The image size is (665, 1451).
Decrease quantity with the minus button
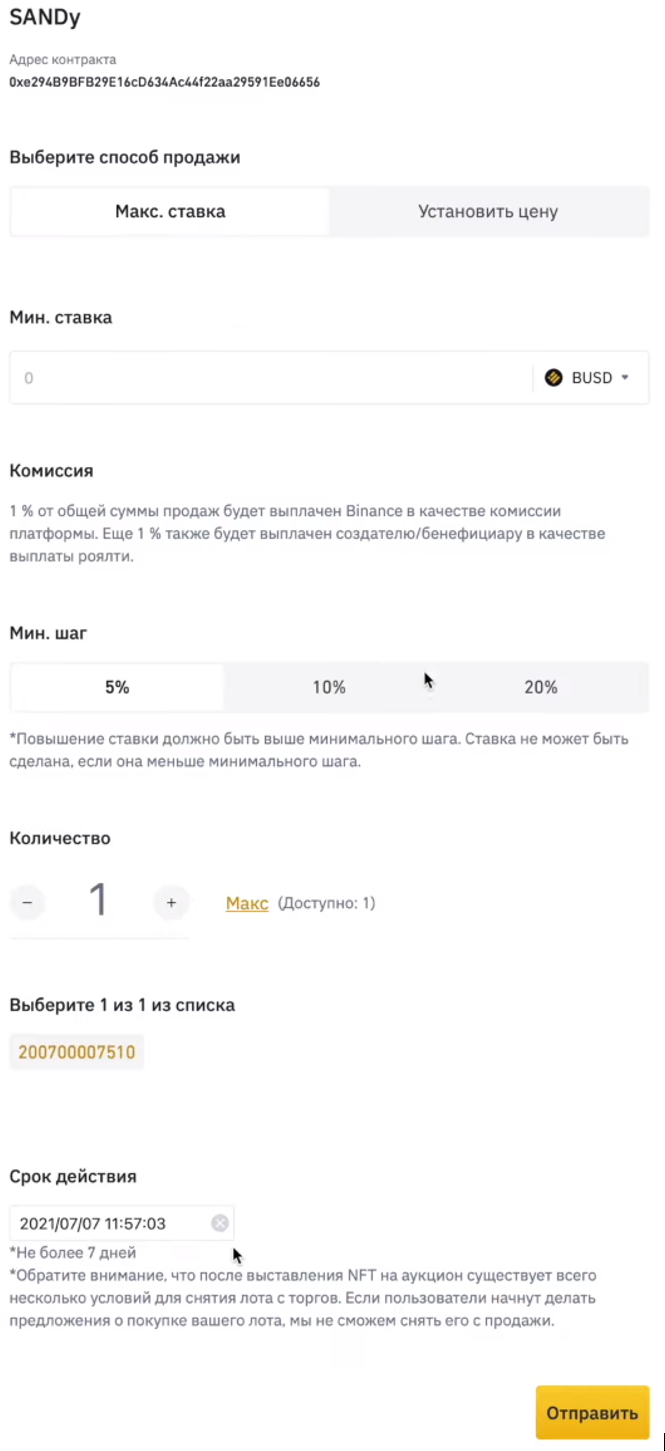click(x=27, y=903)
